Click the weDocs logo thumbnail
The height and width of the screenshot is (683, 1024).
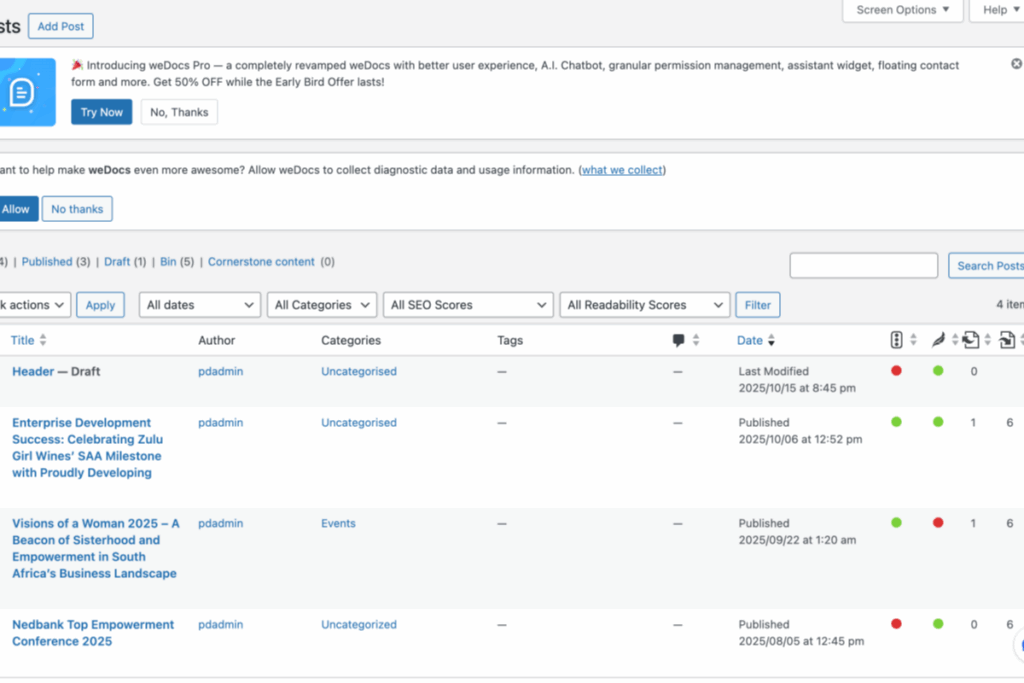27,92
